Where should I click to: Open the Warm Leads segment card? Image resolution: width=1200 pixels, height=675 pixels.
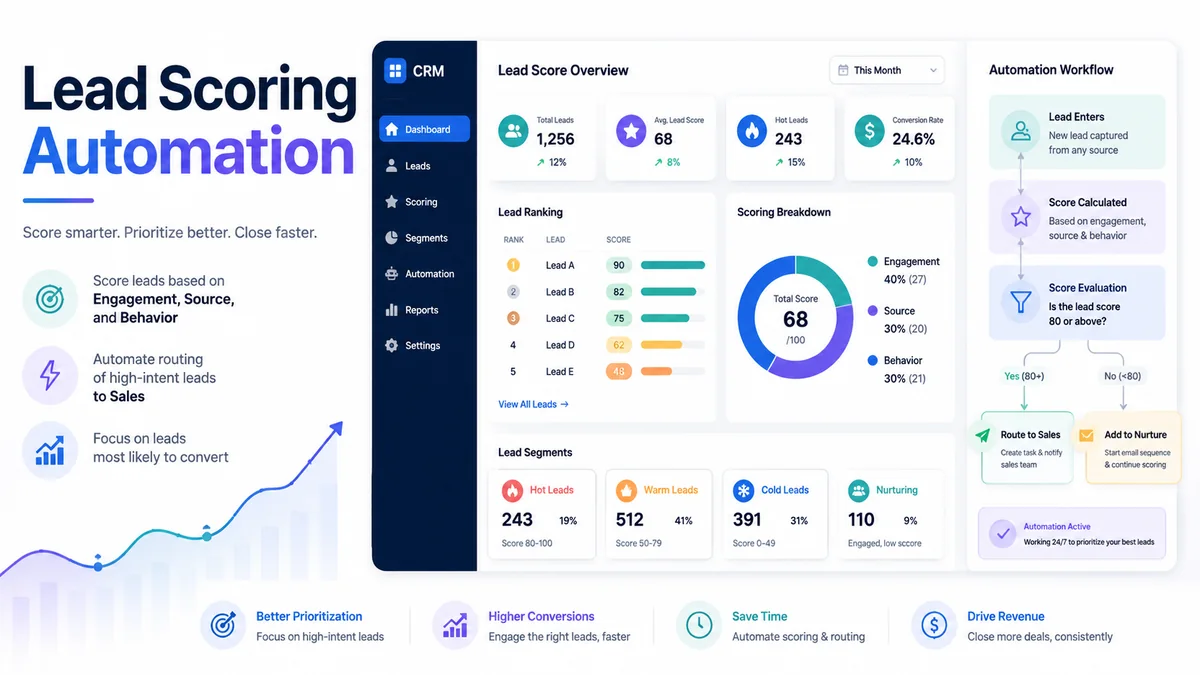pyautogui.click(x=659, y=514)
